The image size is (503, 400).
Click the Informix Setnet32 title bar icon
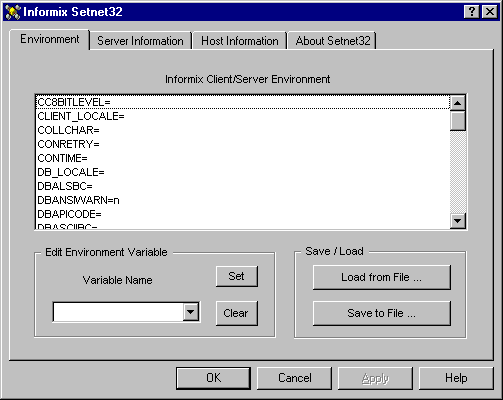point(13,12)
